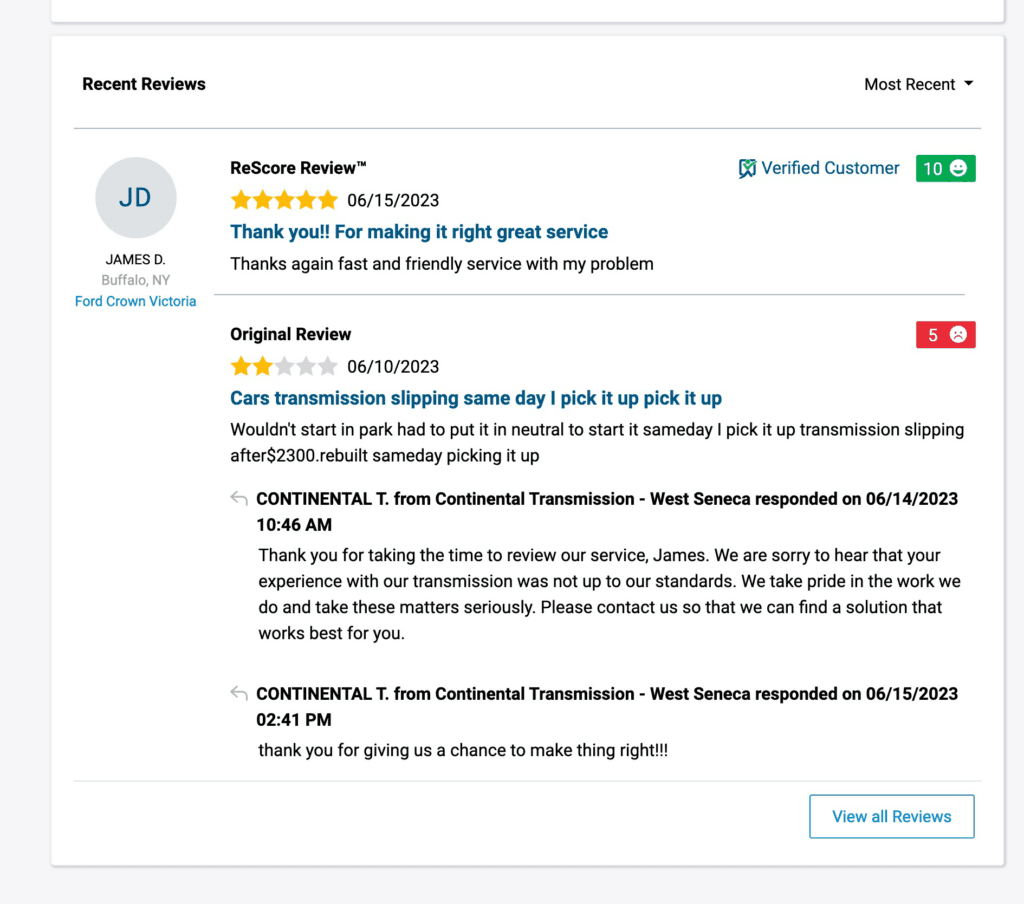Click the ReScore Review™ label
The image size is (1024, 904).
(298, 168)
